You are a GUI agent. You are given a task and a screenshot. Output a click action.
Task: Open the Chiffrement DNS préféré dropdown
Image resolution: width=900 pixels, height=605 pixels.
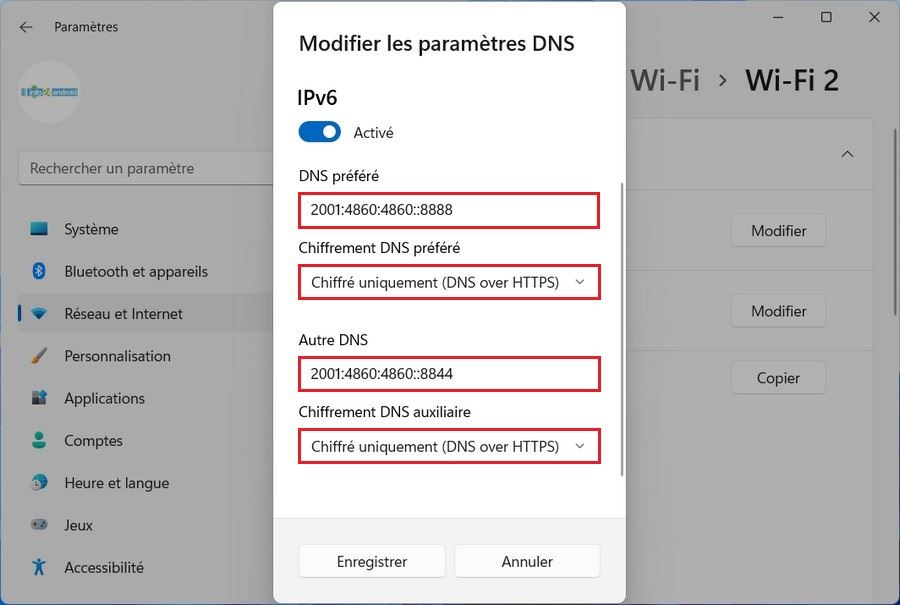pyautogui.click(x=448, y=282)
